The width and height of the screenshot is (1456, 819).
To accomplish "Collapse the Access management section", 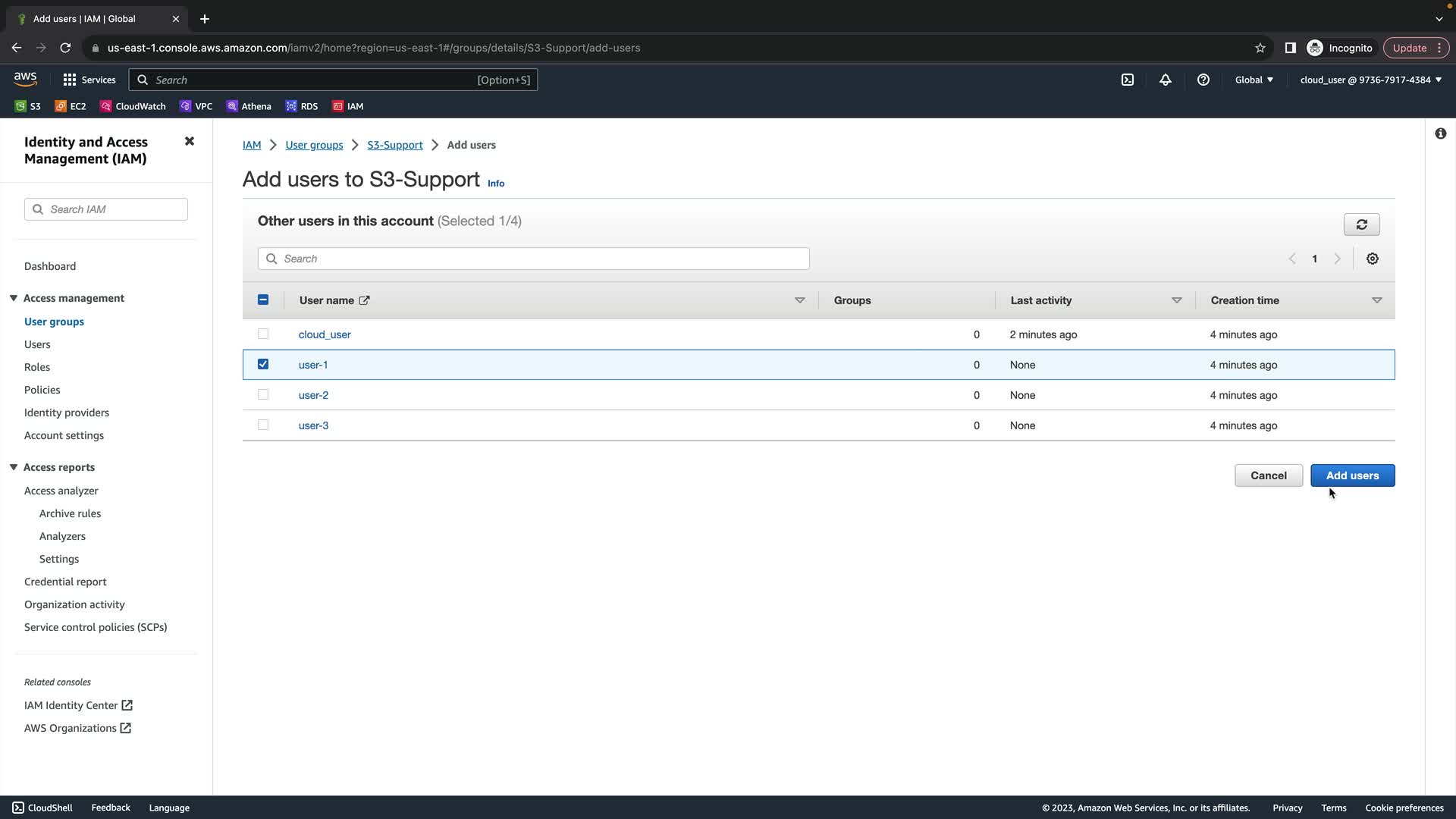I will coord(14,298).
